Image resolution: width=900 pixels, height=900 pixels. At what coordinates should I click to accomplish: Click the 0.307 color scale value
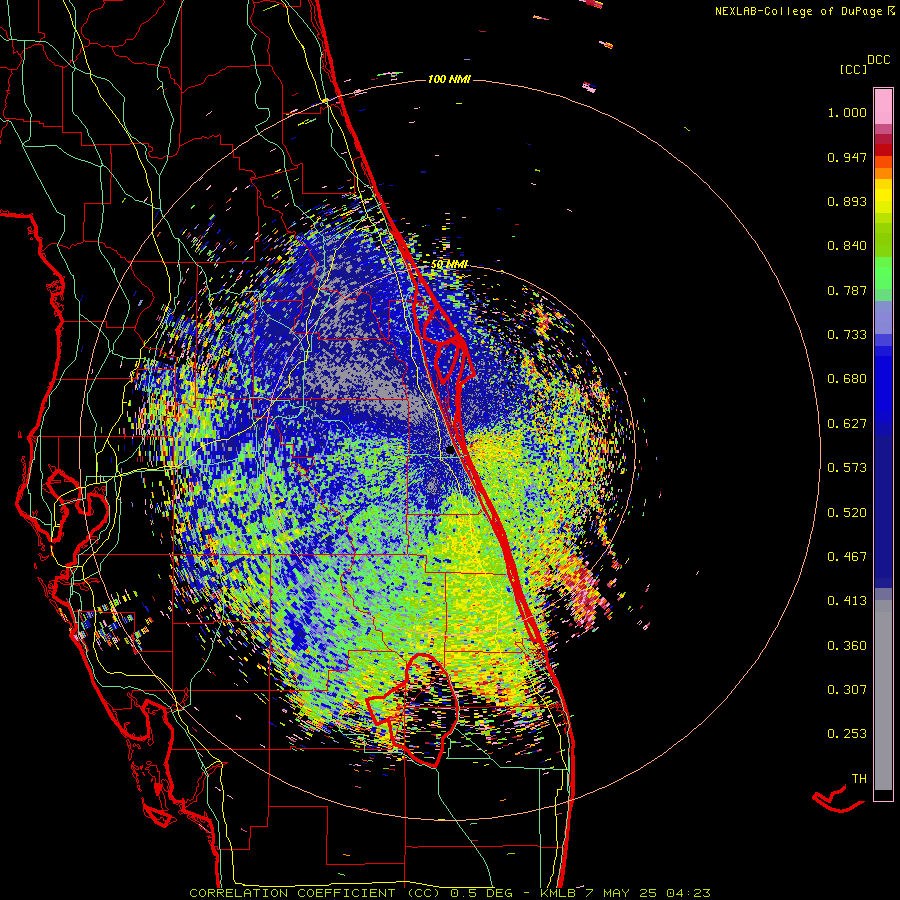pos(847,690)
